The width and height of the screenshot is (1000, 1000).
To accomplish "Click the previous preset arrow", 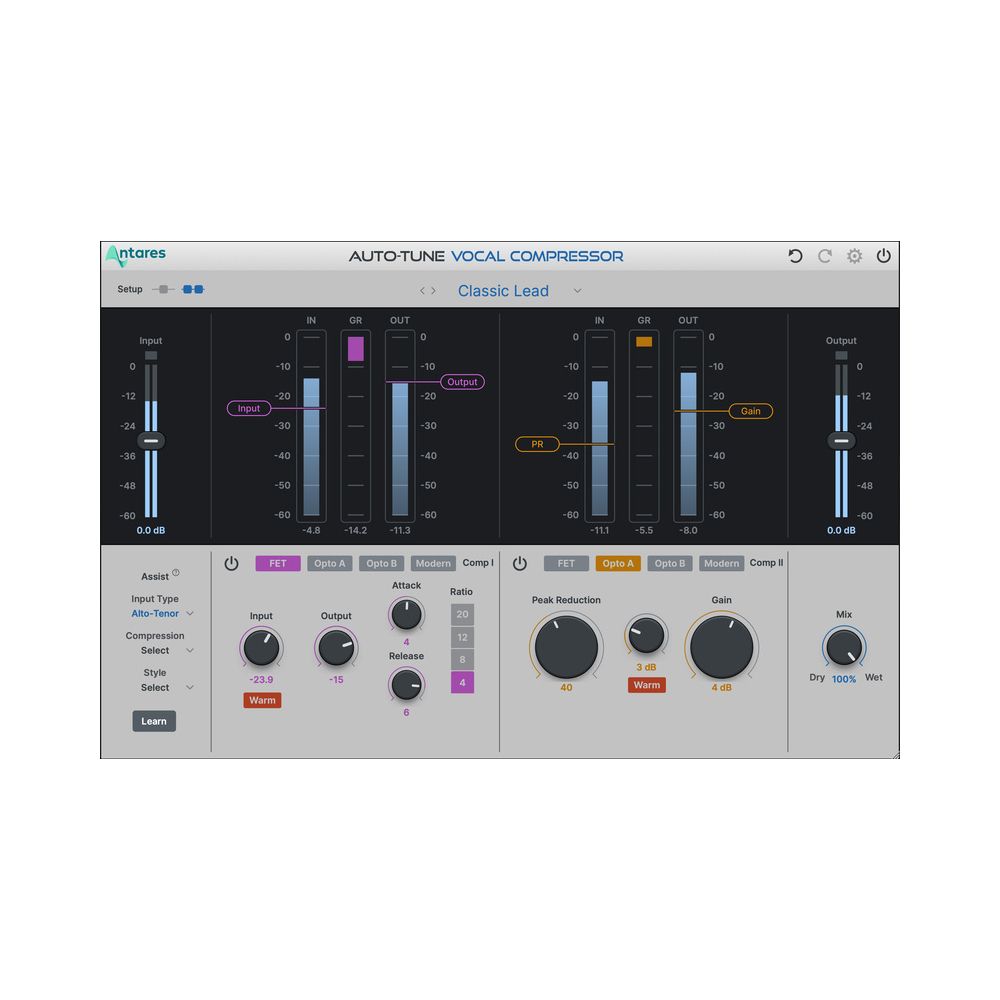I will click(x=423, y=291).
